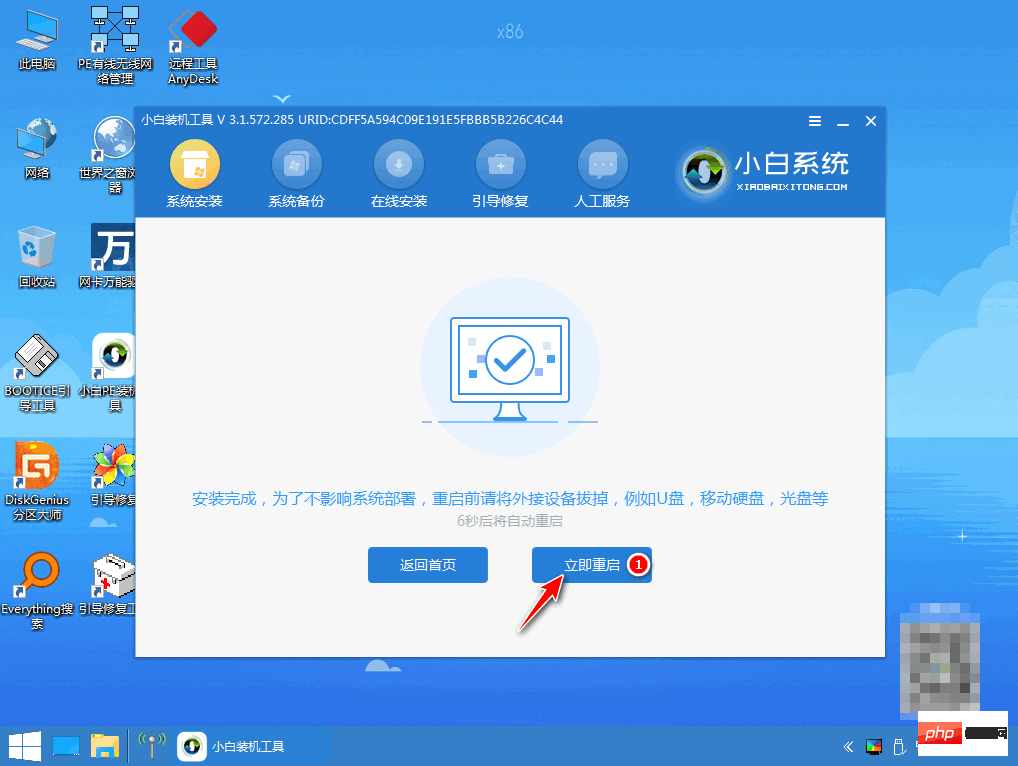This screenshot has width=1018, height=766.
Task: Click 返回首页 to return home
Action: [427, 564]
